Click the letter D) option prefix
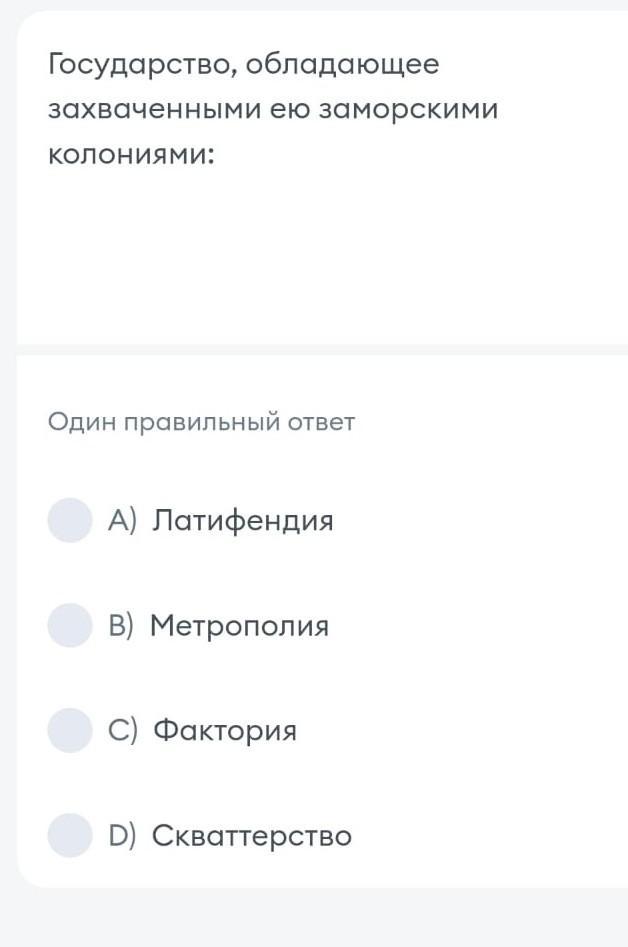Viewport: 628px width, 947px height. [x=122, y=836]
